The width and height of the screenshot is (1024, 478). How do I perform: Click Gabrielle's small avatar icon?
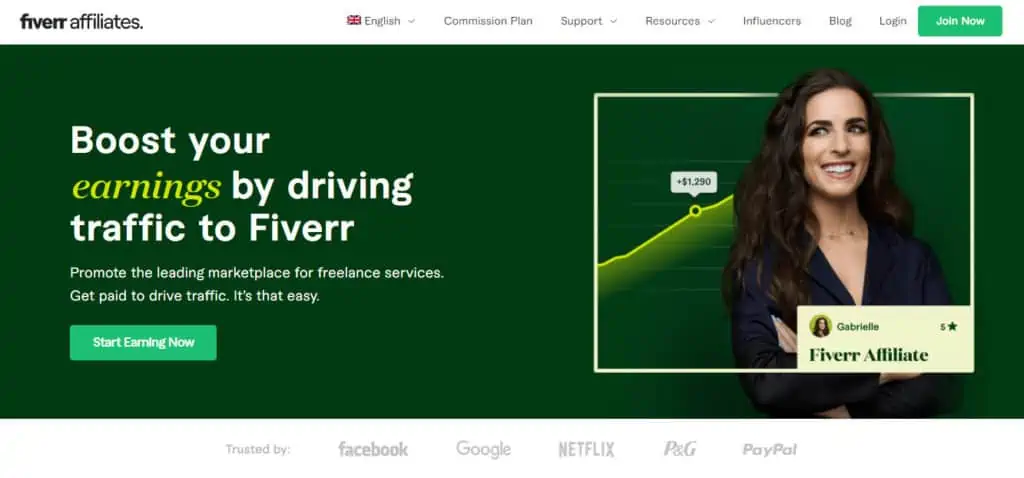(820, 326)
